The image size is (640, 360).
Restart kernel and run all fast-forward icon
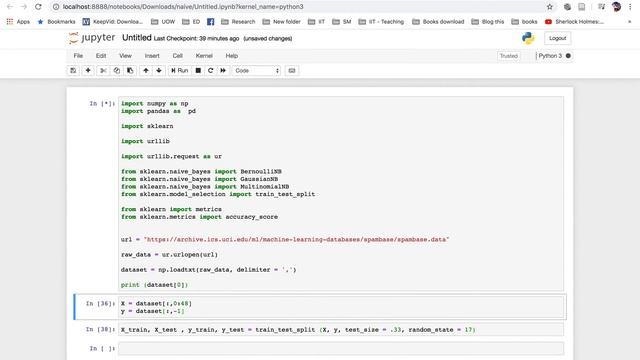tap(223, 71)
